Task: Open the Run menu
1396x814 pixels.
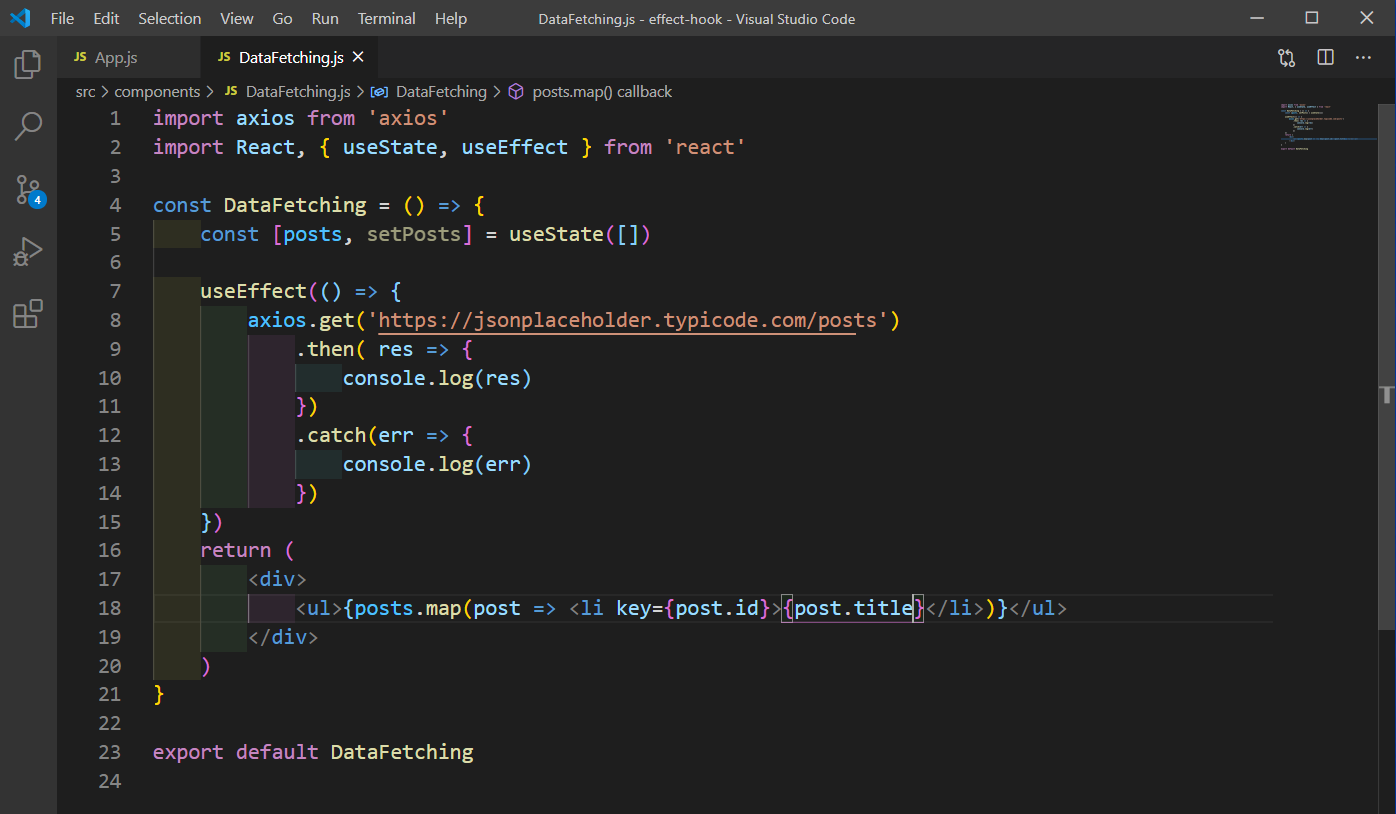Action: coord(325,18)
